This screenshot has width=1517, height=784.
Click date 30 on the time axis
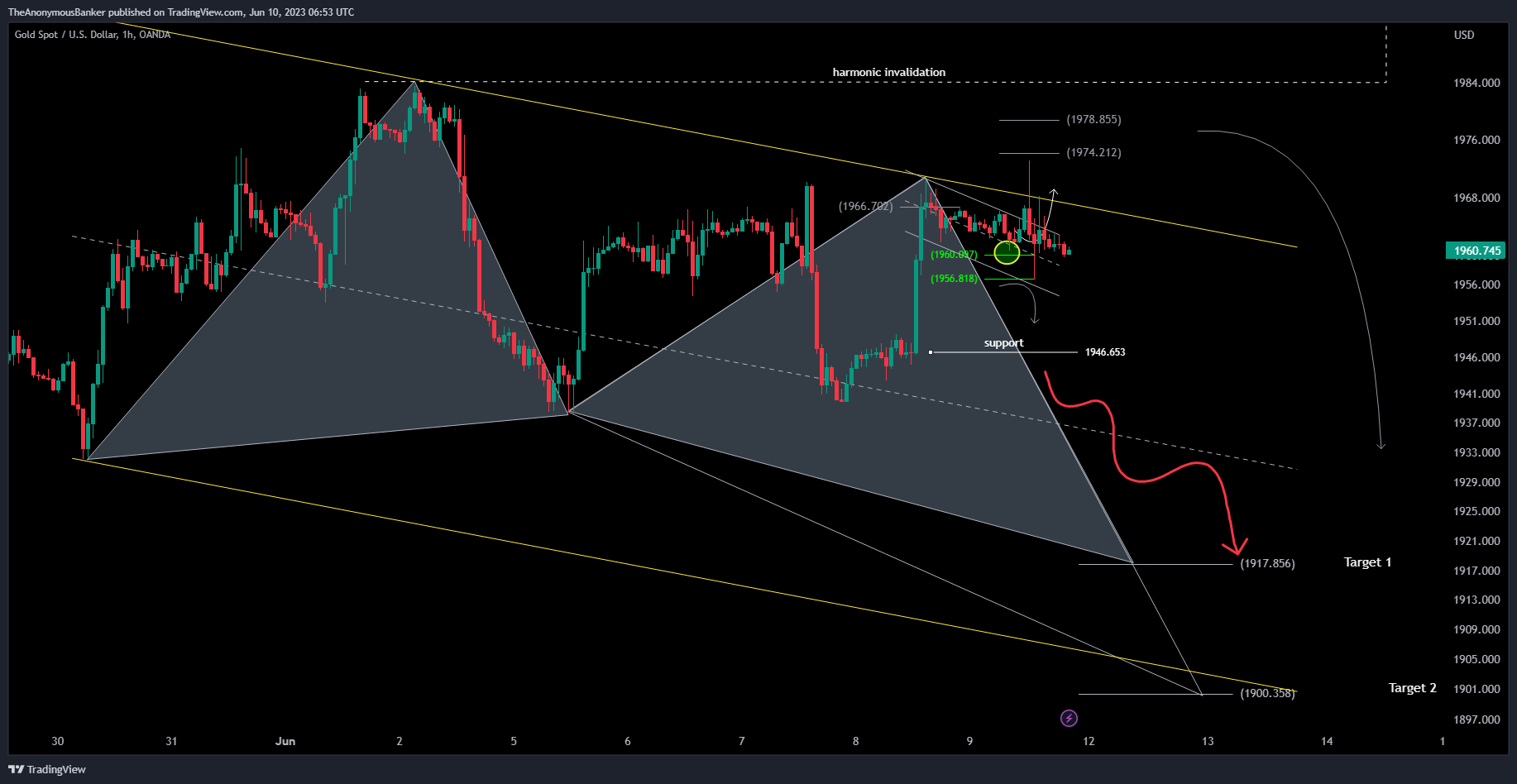tap(57, 741)
